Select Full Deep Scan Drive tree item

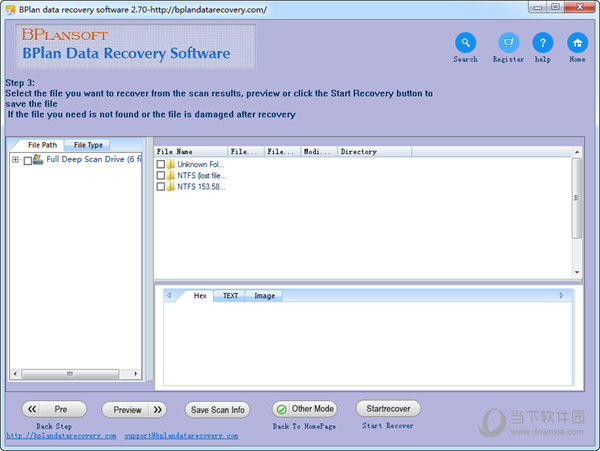[x=94, y=159]
